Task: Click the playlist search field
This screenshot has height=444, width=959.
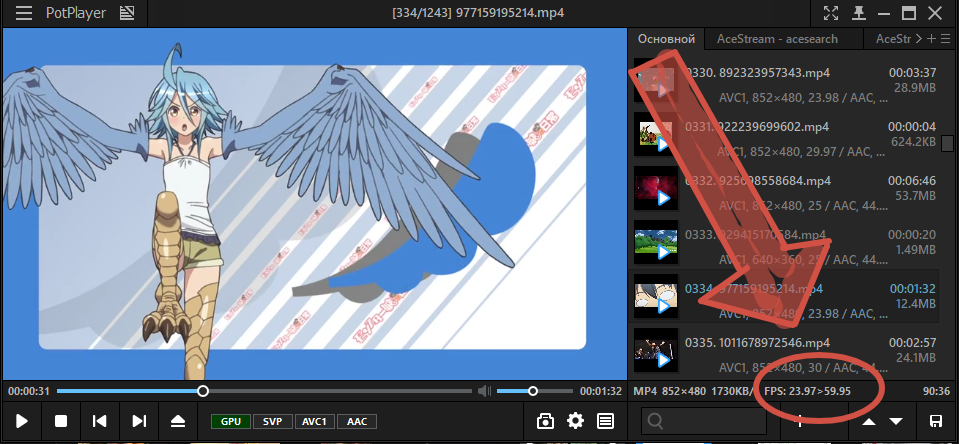Action: point(703,421)
